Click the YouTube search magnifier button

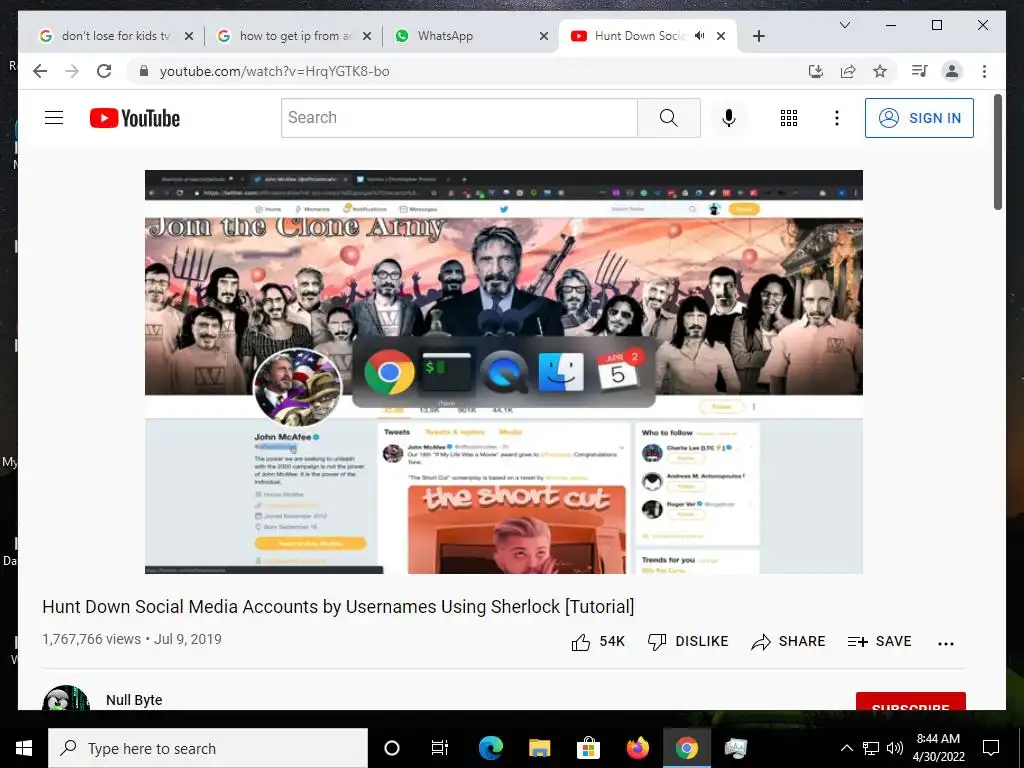coord(669,118)
